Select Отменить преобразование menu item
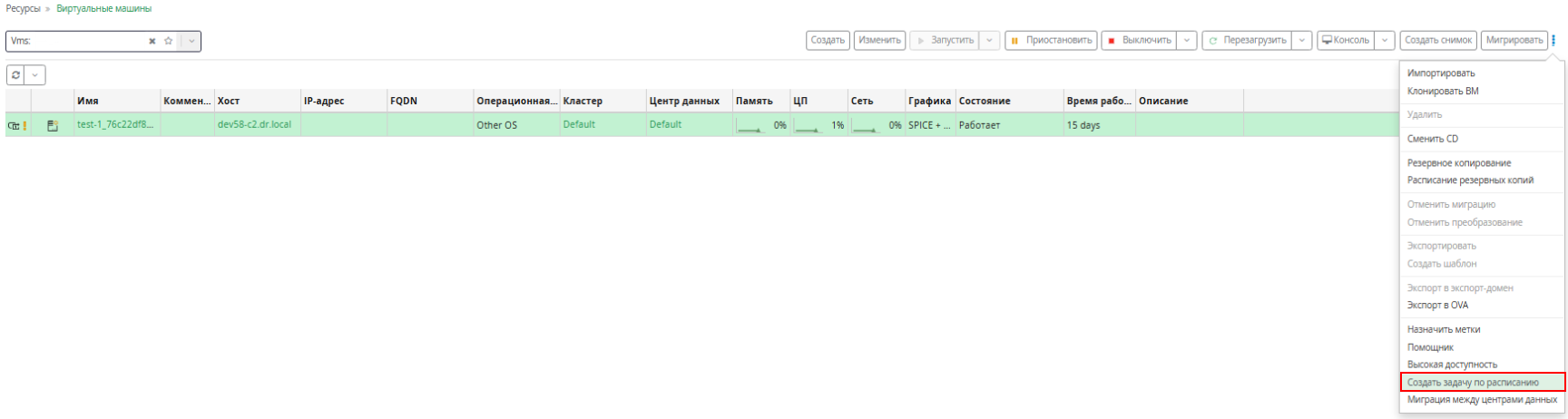1568x419 pixels. click(1465, 222)
